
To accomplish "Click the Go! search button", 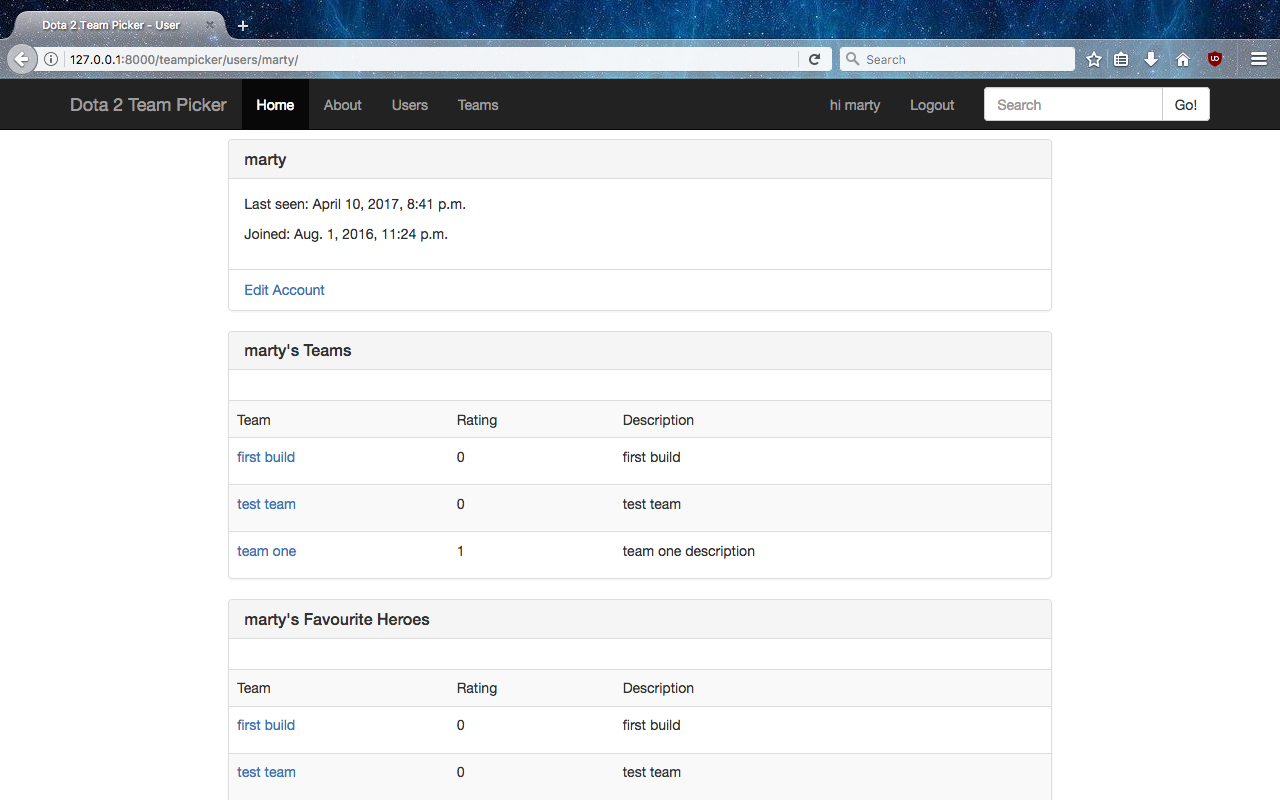I will coord(1186,105).
